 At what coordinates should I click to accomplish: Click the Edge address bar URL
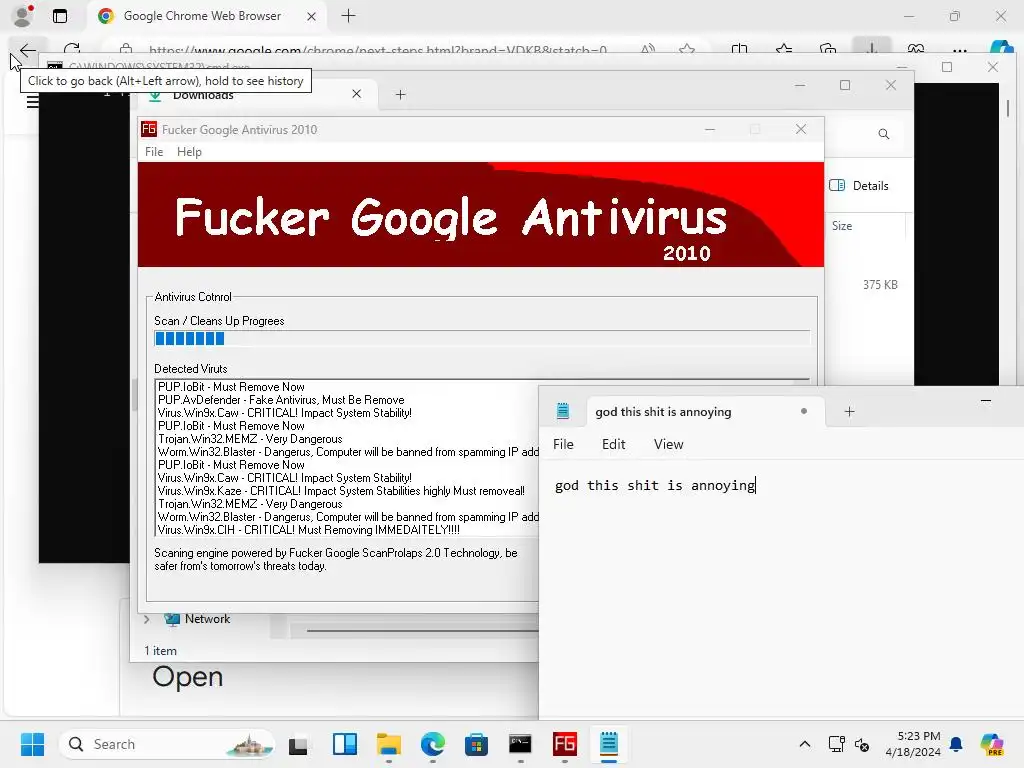point(377,49)
